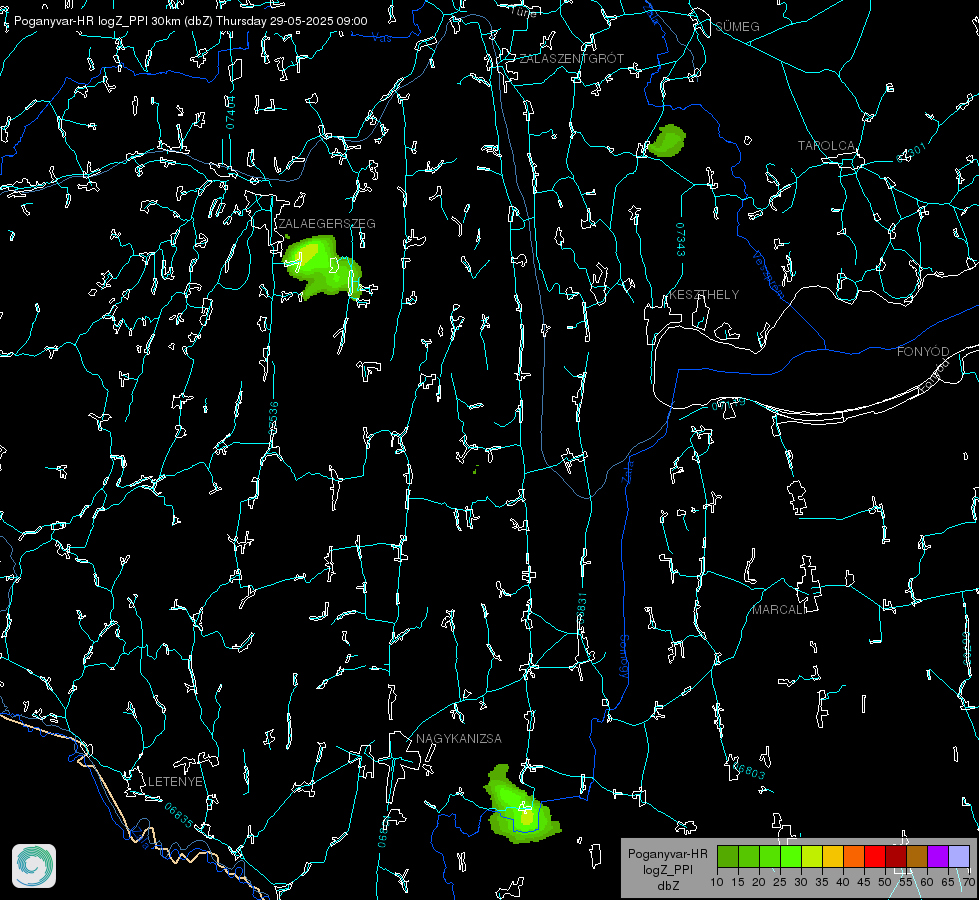Select the 55-60 dBZ brown swatch
979x900 pixels.
(917, 856)
